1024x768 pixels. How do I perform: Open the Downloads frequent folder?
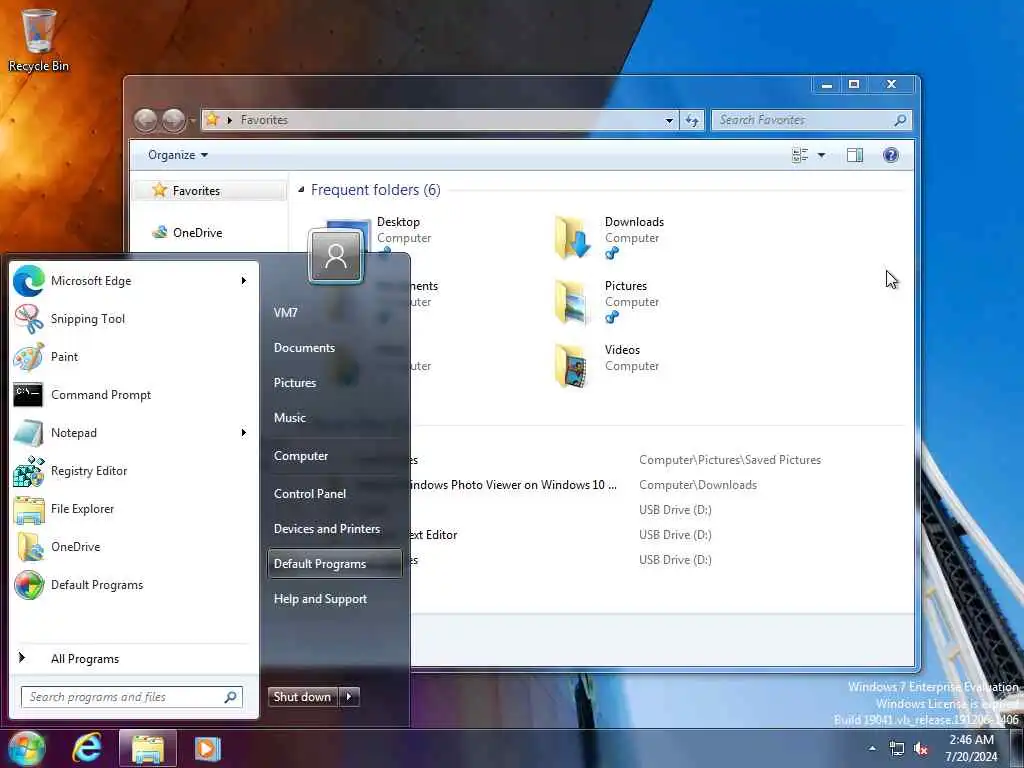[609, 238]
